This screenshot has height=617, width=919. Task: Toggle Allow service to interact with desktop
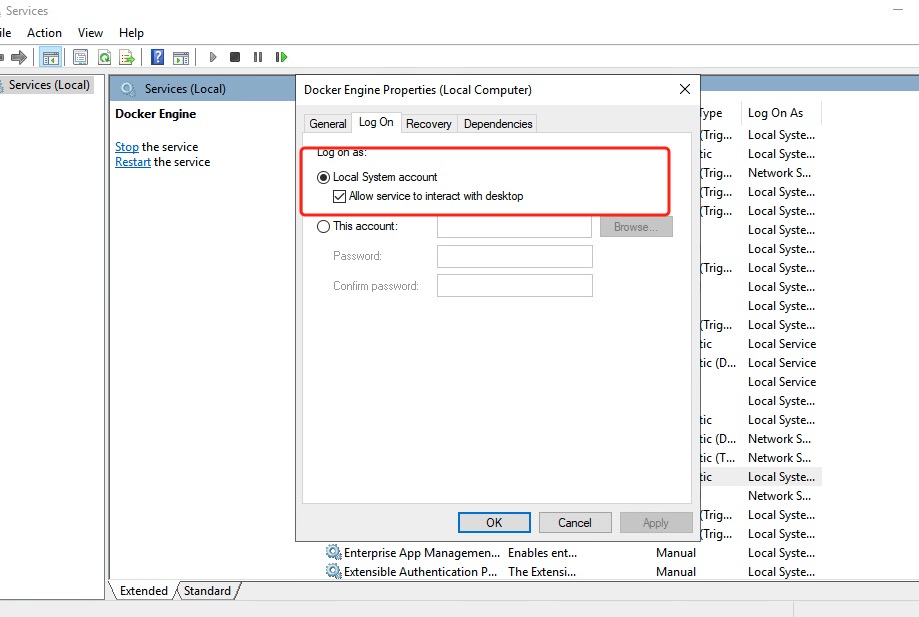click(x=339, y=196)
